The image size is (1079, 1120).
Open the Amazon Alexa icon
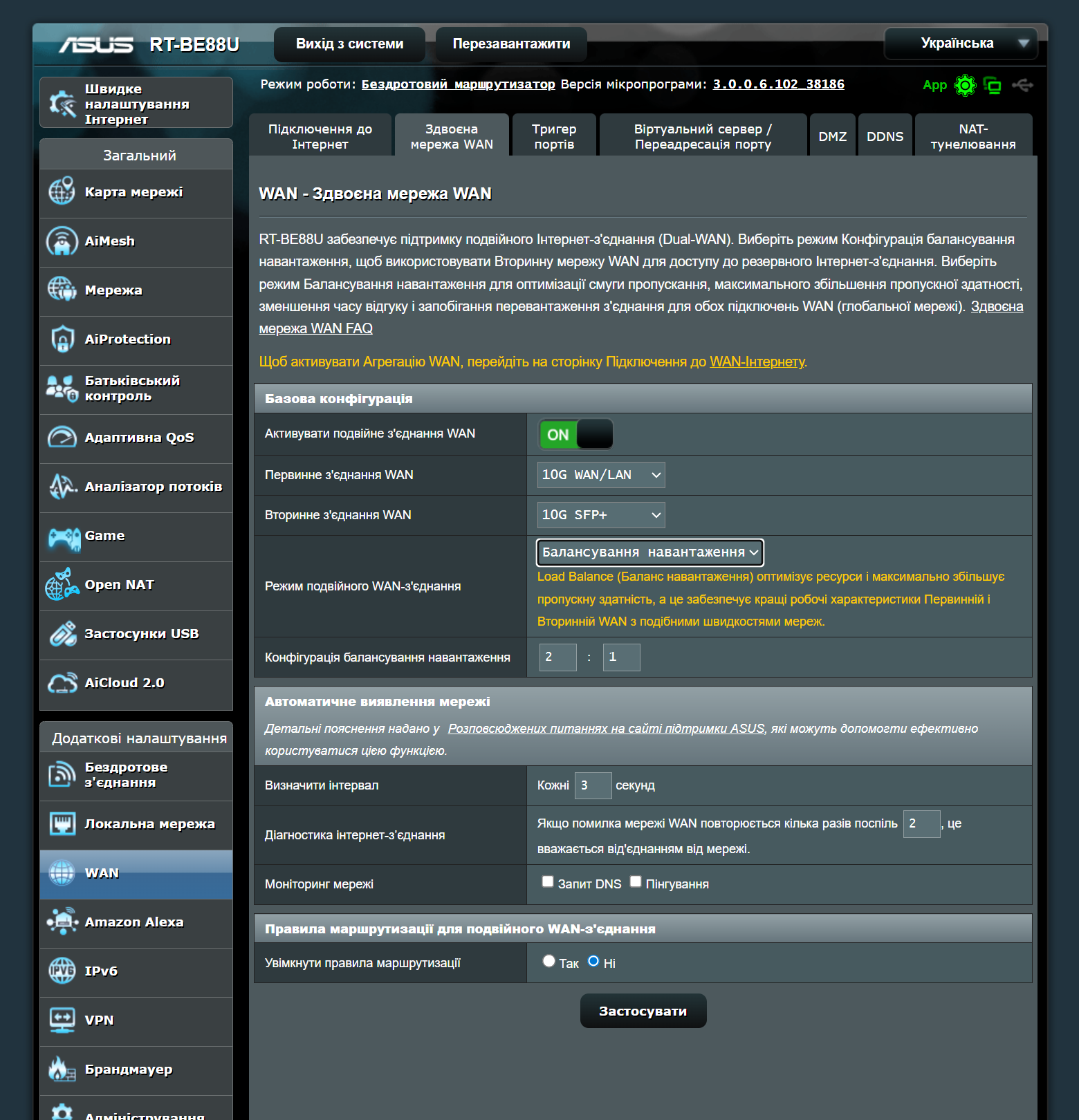click(x=62, y=922)
